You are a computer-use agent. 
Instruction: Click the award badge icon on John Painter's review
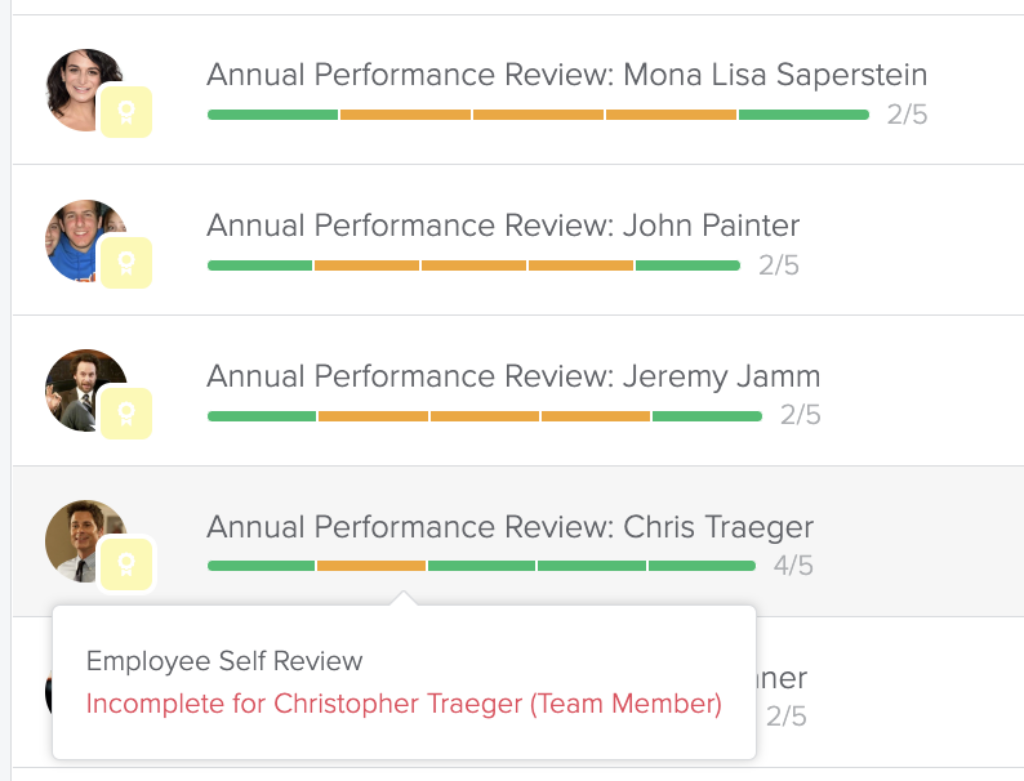(x=124, y=263)
